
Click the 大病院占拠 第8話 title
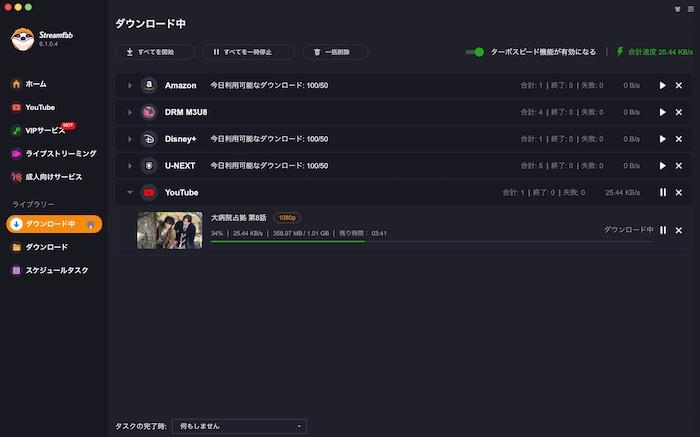[x=238, y=218]
